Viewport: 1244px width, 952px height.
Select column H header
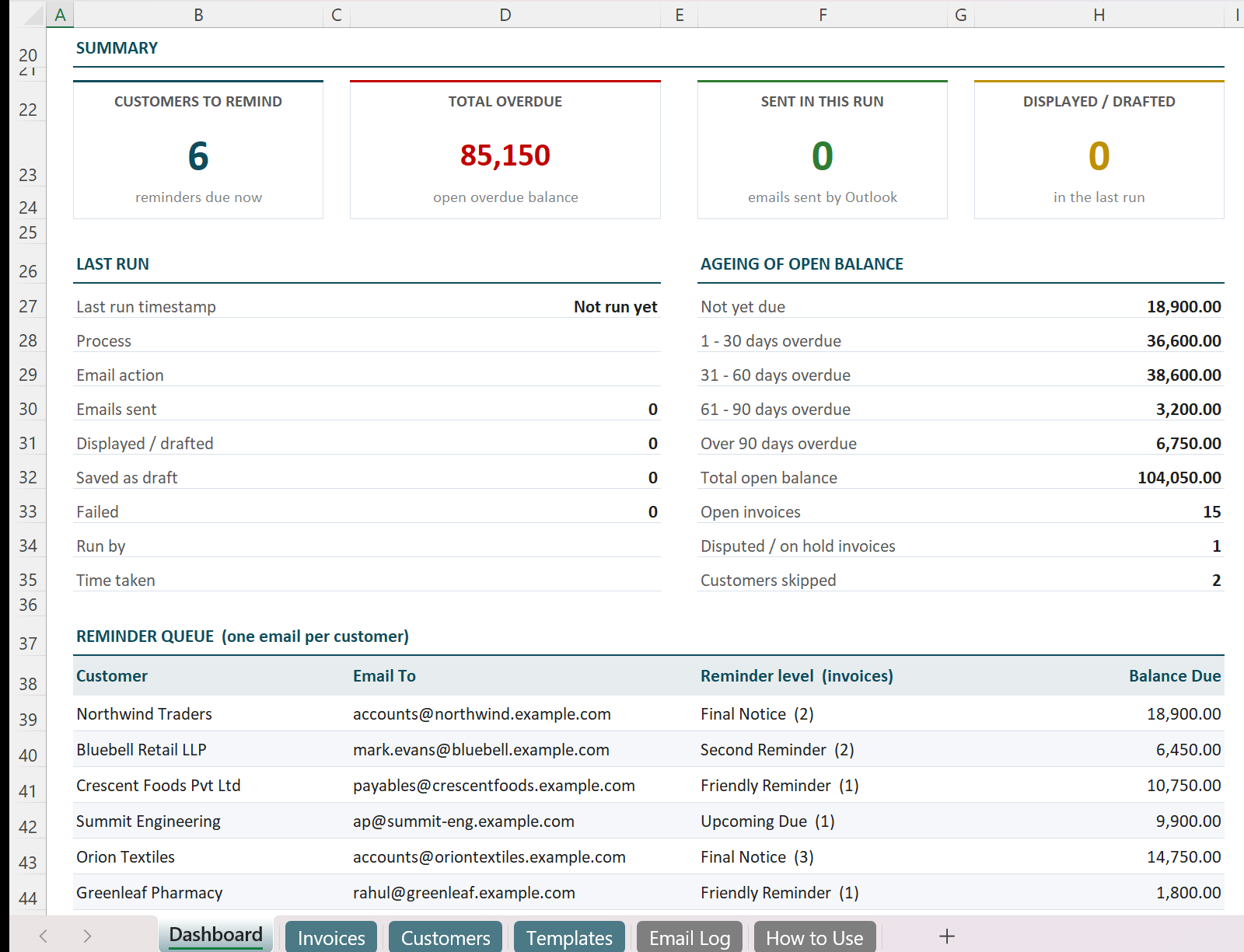[1099, 15]
